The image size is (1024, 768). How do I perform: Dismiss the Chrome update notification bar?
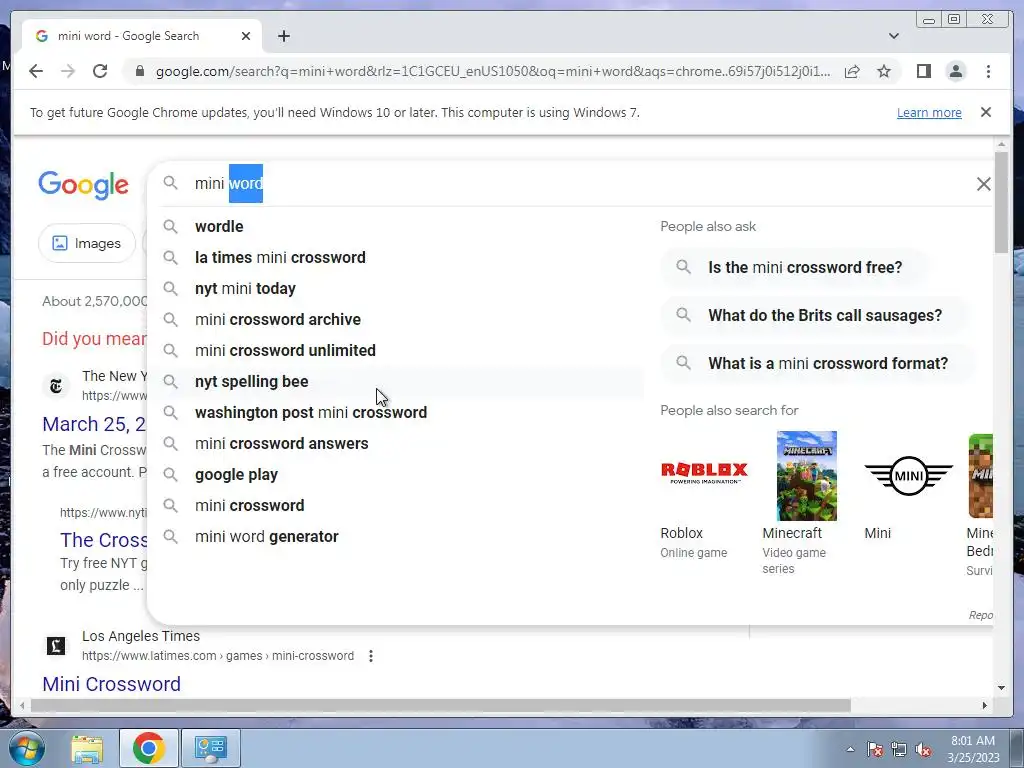(x=986, y=112)
